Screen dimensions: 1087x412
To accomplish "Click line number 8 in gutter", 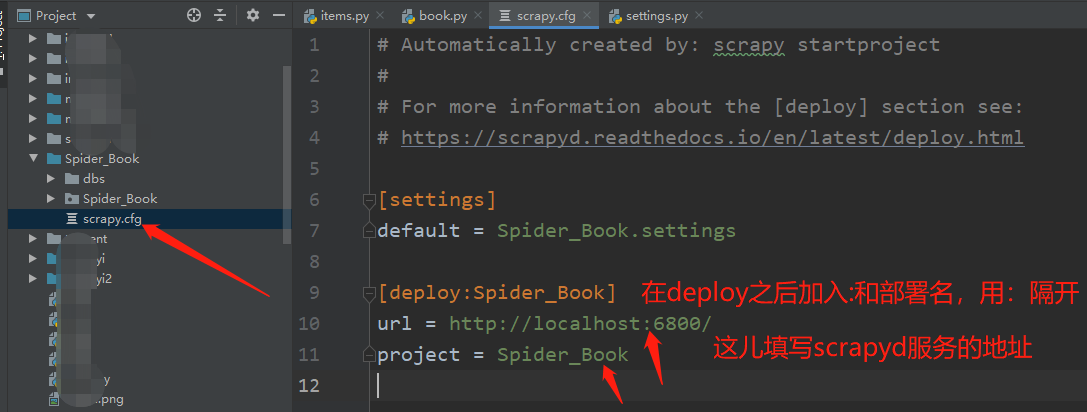I will (x=314, y=261).
